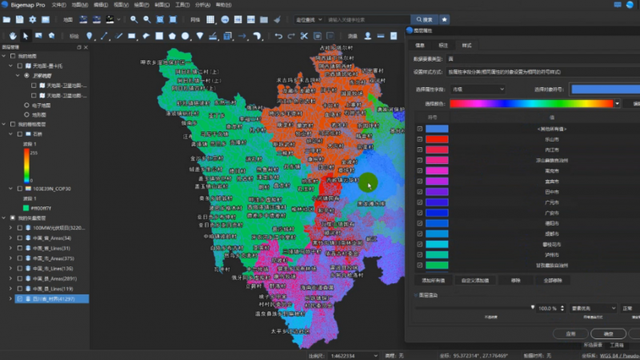Toggle checkbox for 103E39N_COP30 layer

coord(20,189)
